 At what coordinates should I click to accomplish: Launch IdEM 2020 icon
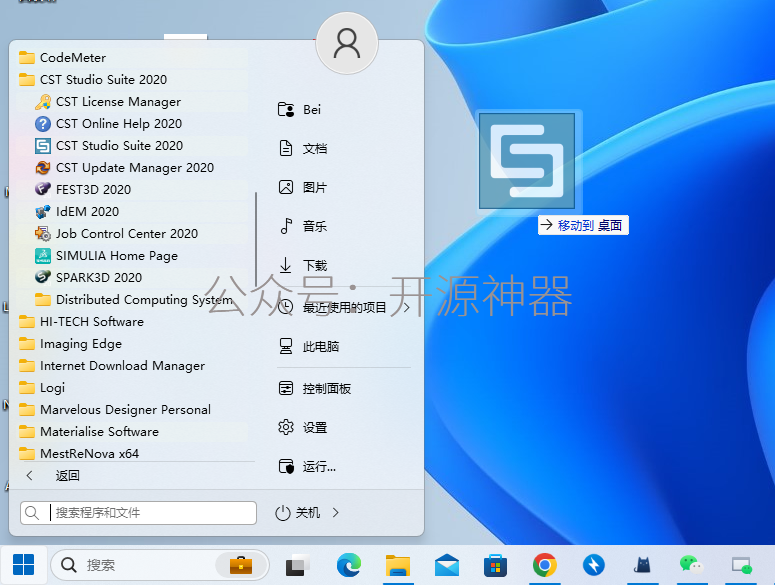(x=43, y=211)
